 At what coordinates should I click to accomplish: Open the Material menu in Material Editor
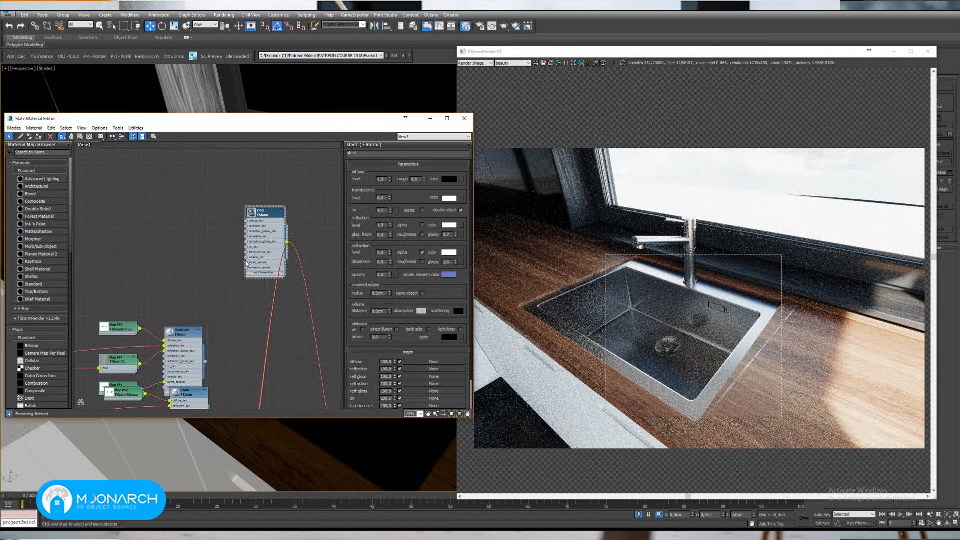coord(34,128)
